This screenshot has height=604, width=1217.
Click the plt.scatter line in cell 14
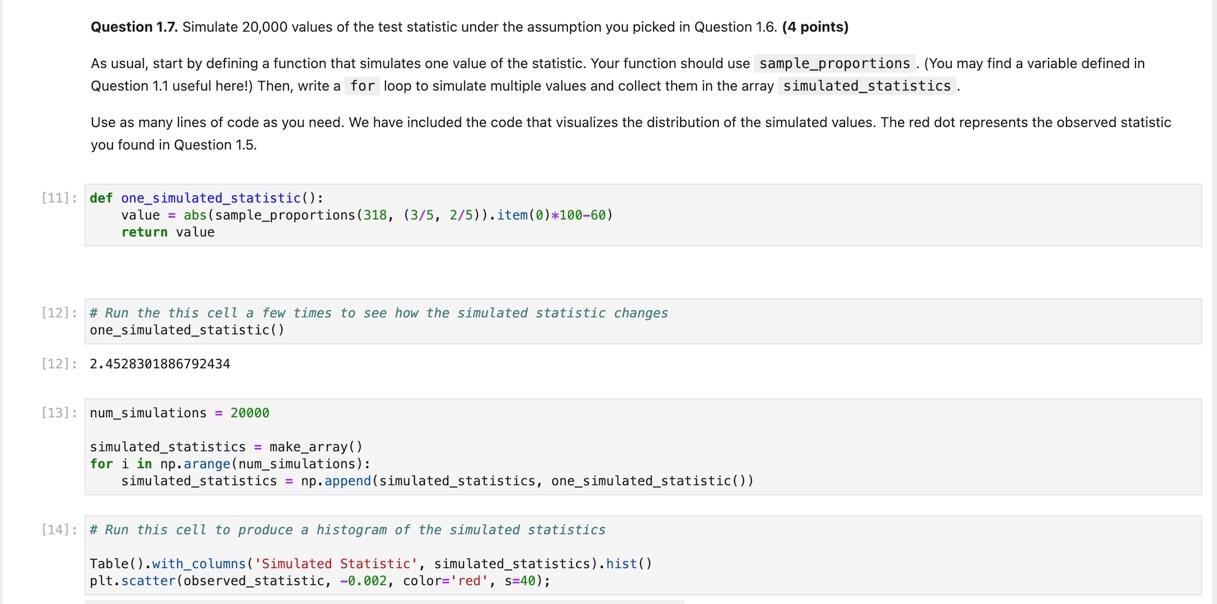coord(320,581)
